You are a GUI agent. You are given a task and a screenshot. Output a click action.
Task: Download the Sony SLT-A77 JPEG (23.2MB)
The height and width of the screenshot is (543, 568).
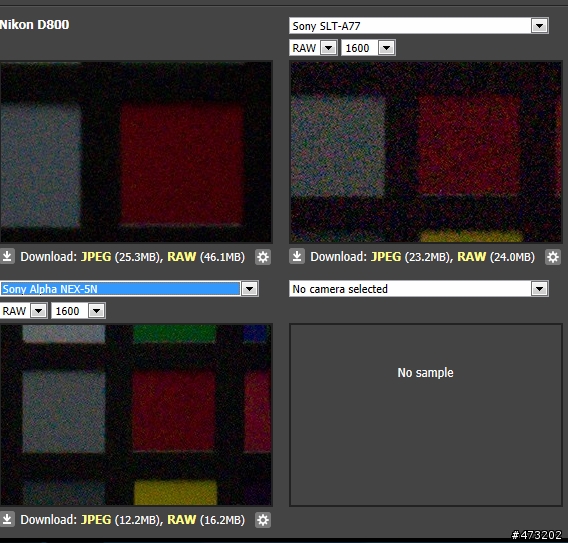(x=386, y=256)
